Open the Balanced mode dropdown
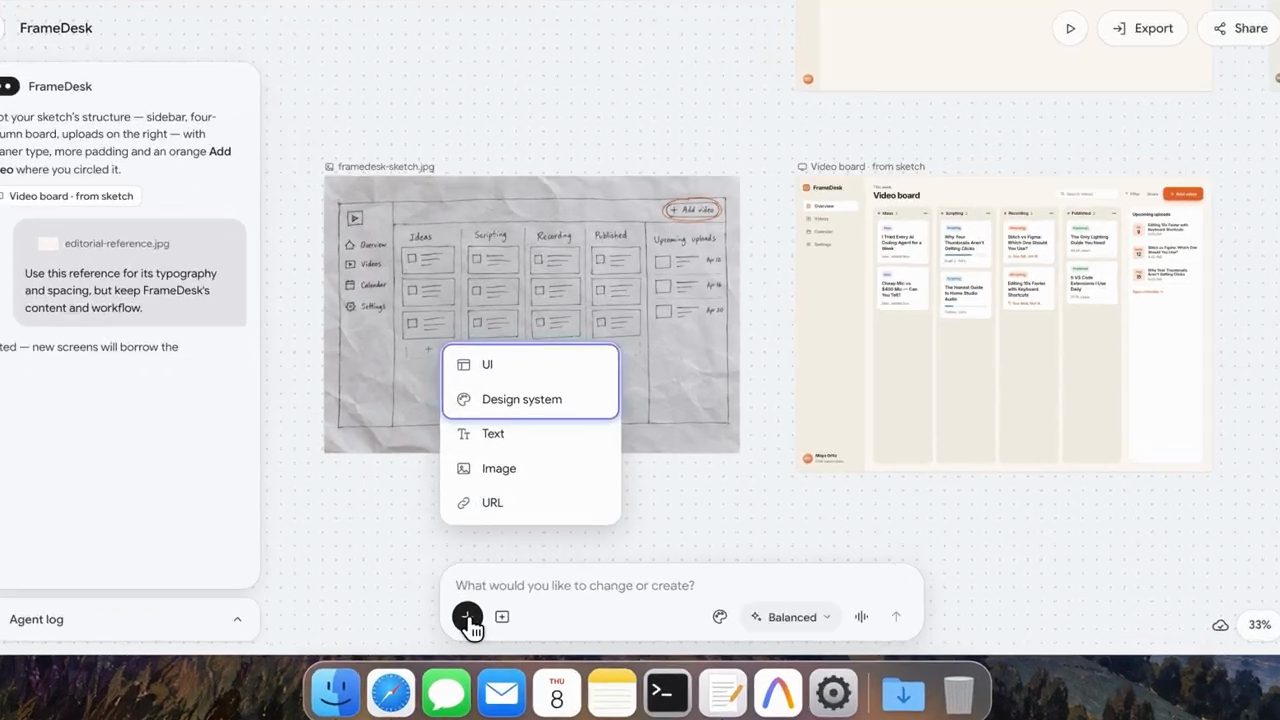1280x720 pixels. 791,617
